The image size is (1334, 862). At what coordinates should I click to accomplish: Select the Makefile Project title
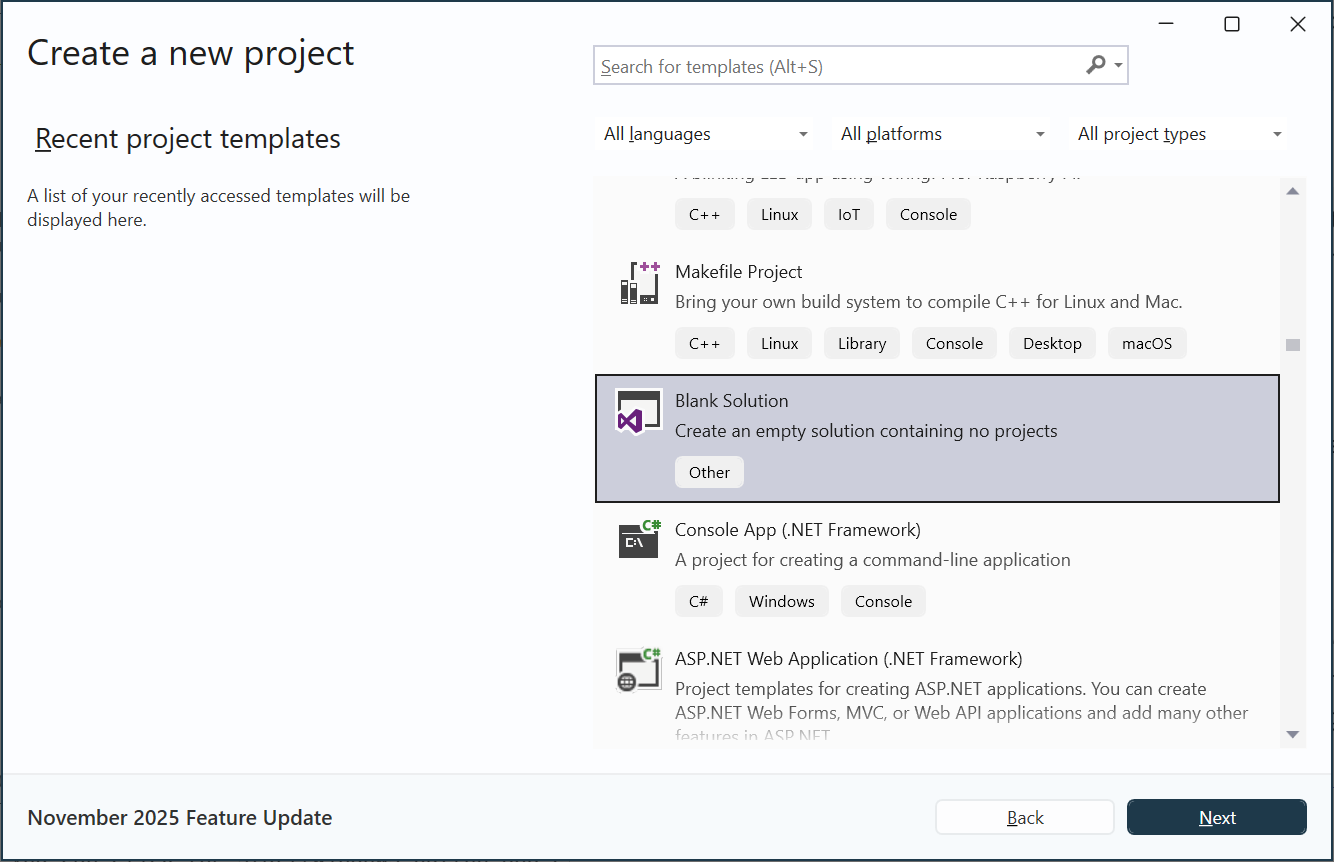[x=739, y=272]
